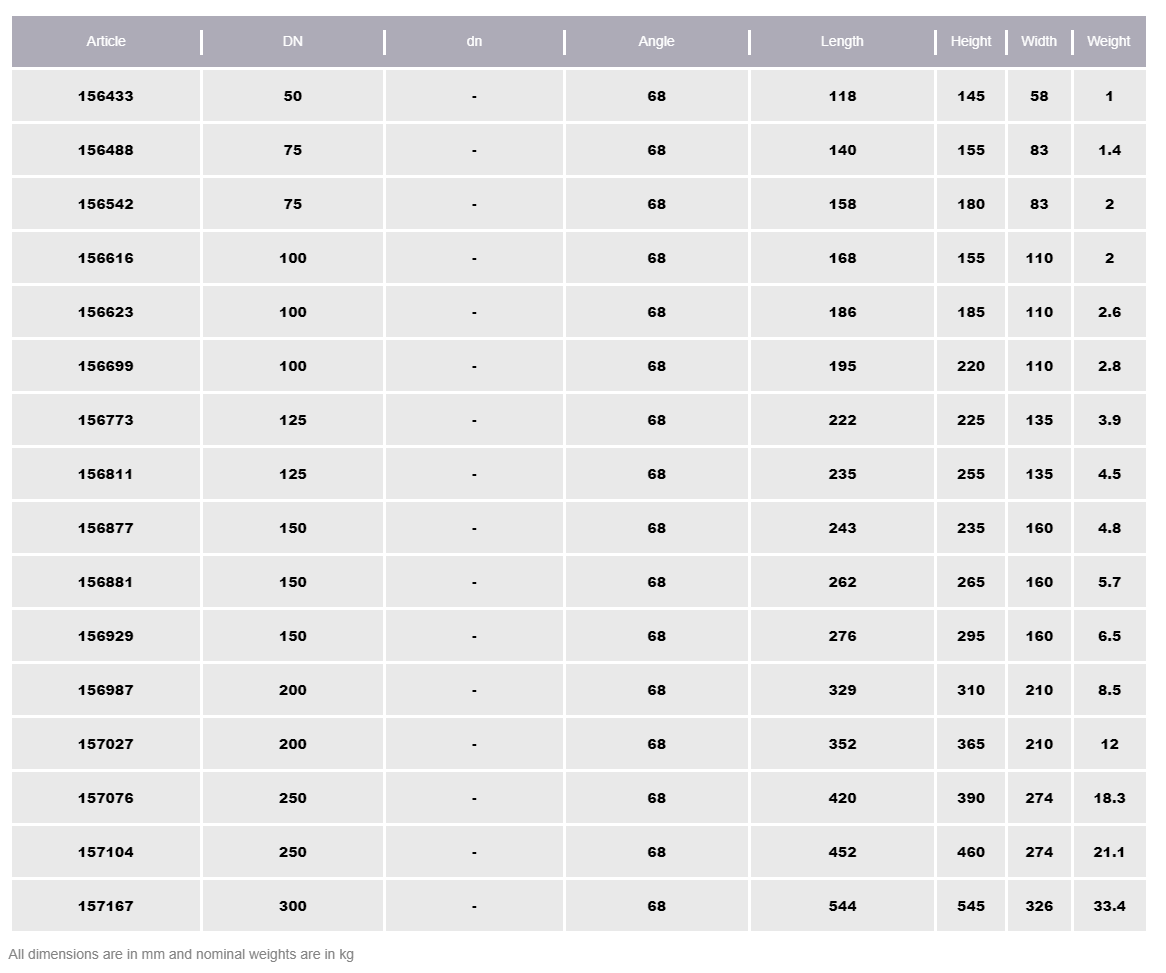Click the Length column header
Viewport: 1166px width, 973px height.
842,42
